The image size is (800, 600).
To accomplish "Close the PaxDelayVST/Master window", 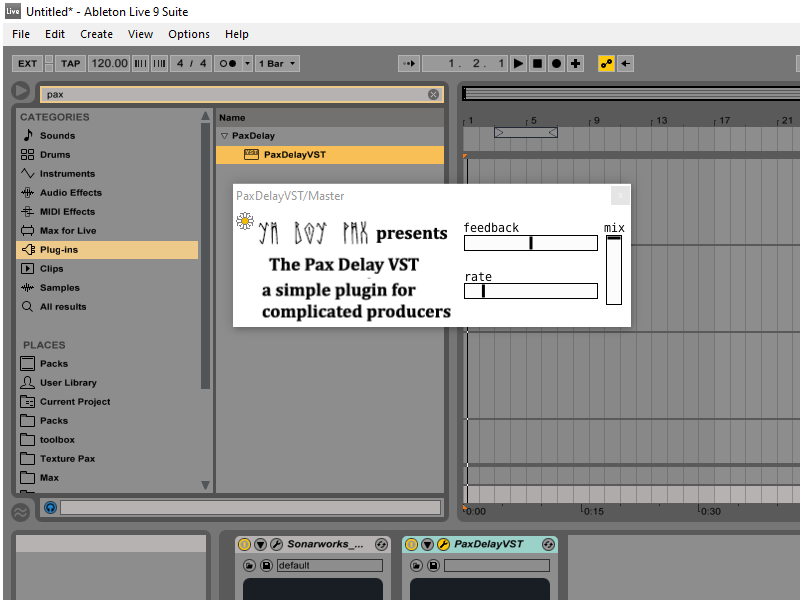I will click(x=620, y=195).
